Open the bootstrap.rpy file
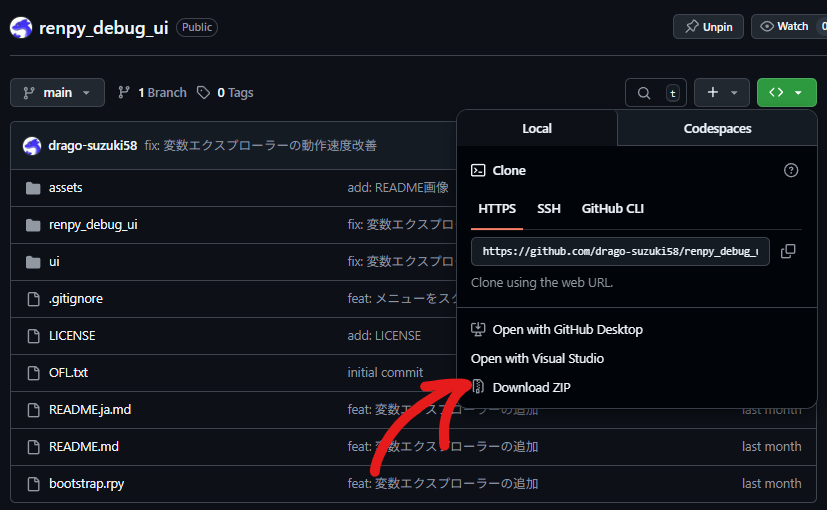The height and width of the screenshot is (510, 827). tap(86, 484)
